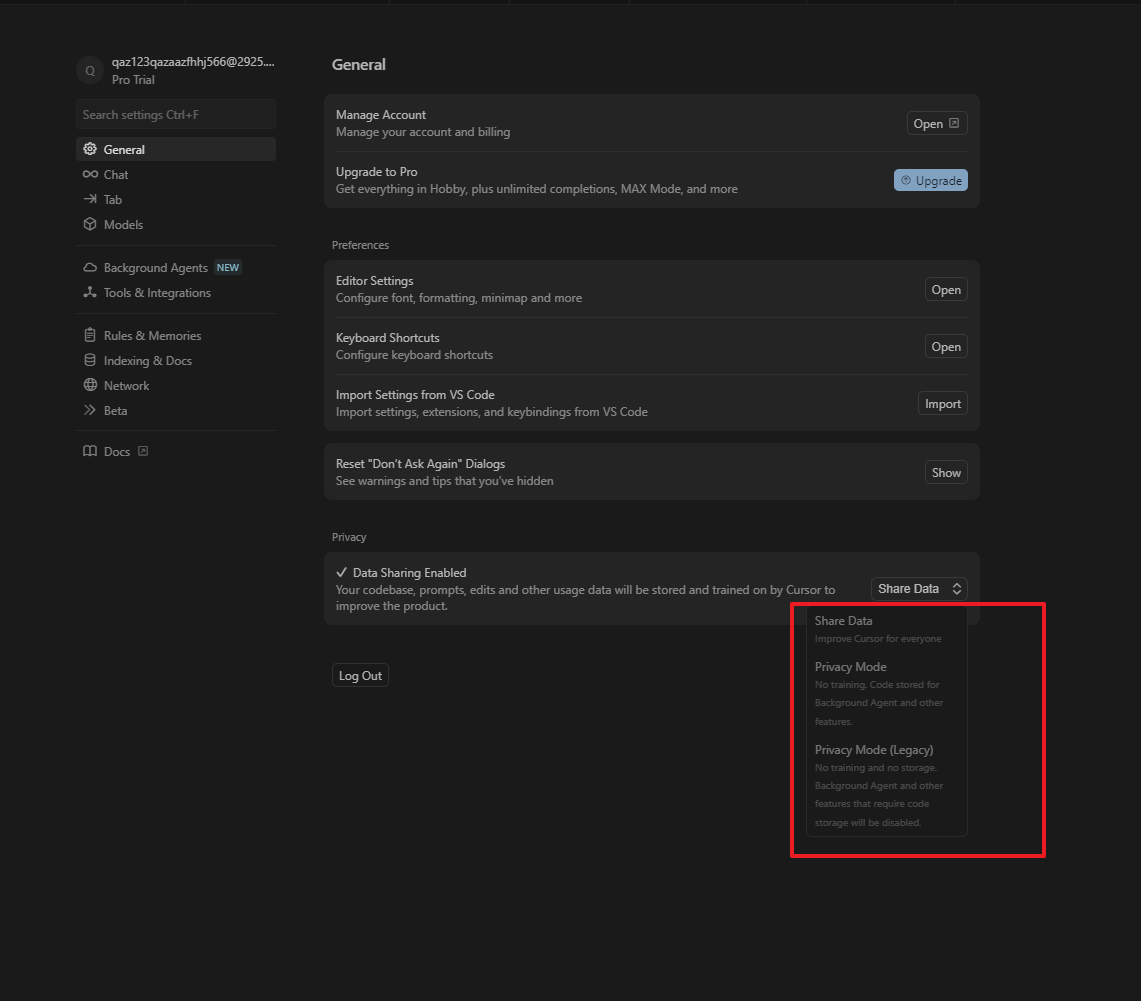Click the external link icon beside Docs

click(x=143, y=451)
